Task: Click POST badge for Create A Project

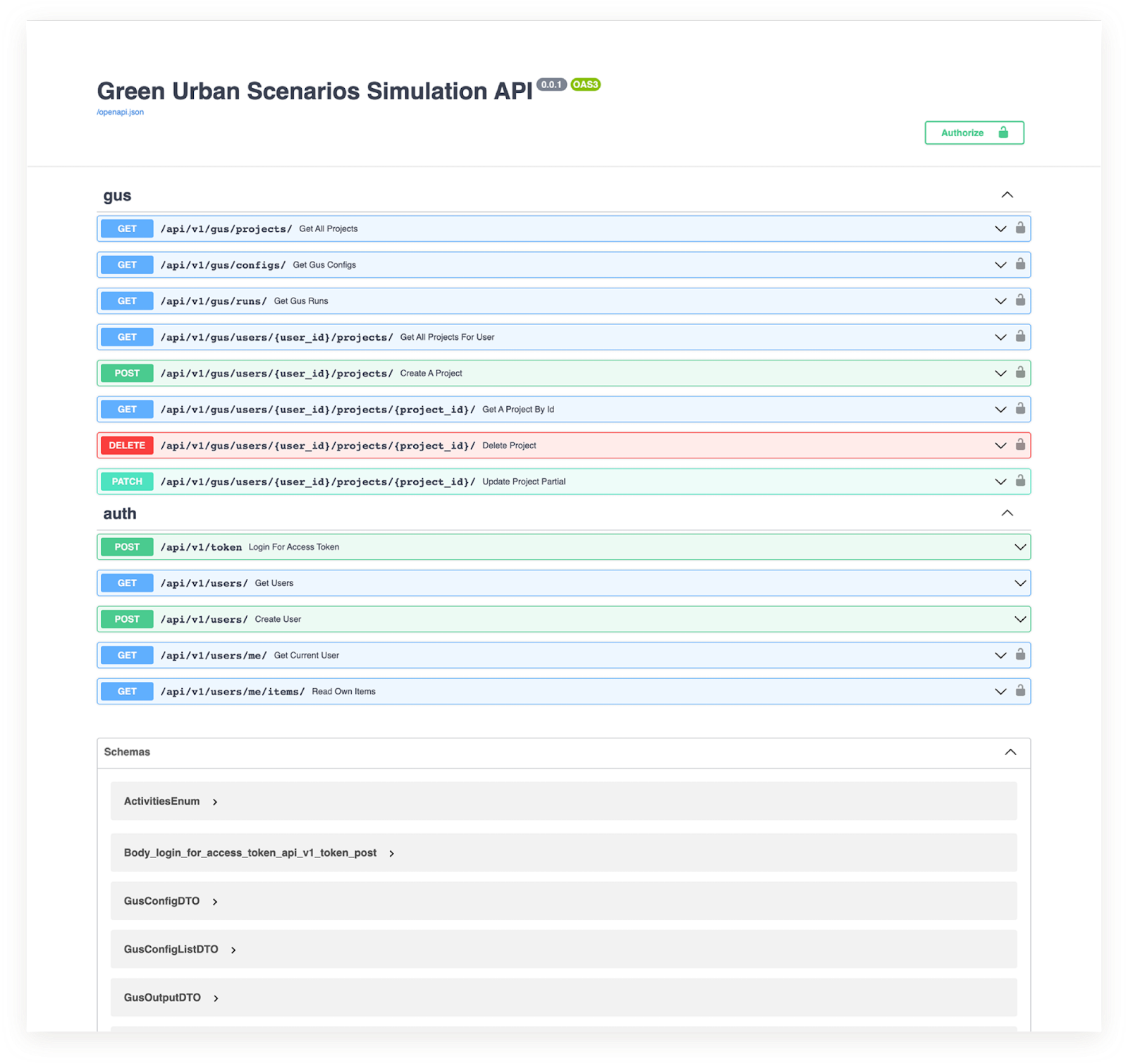Action: (127, 373)
